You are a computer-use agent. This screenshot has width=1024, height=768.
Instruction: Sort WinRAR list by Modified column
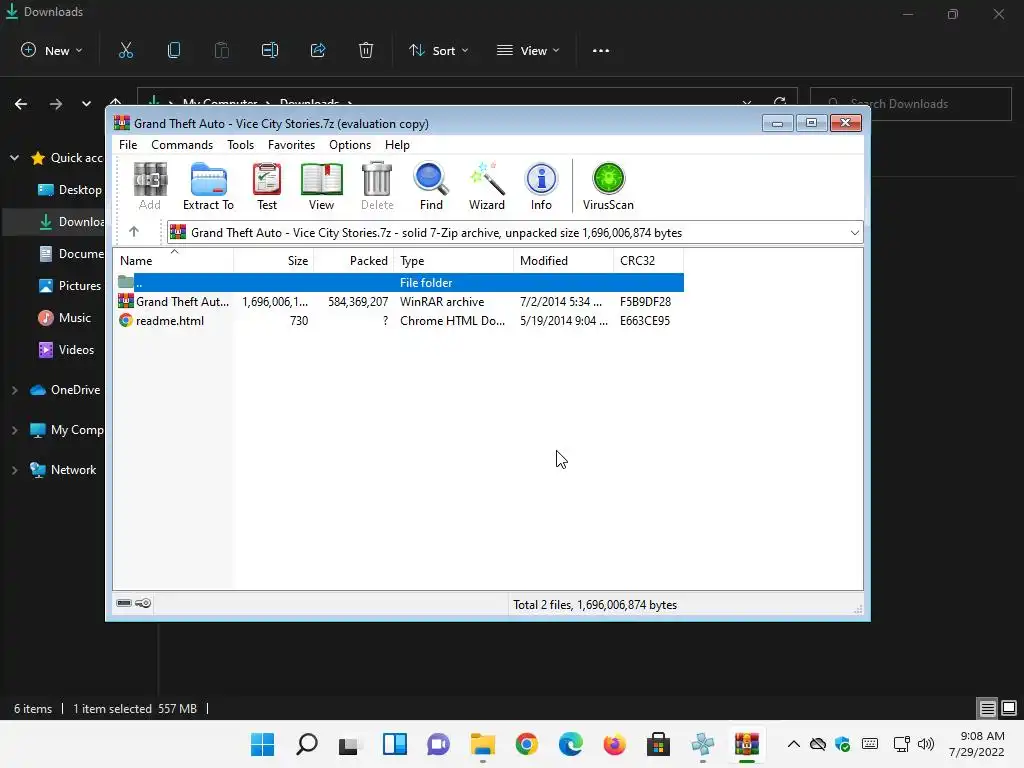(564, 260)
